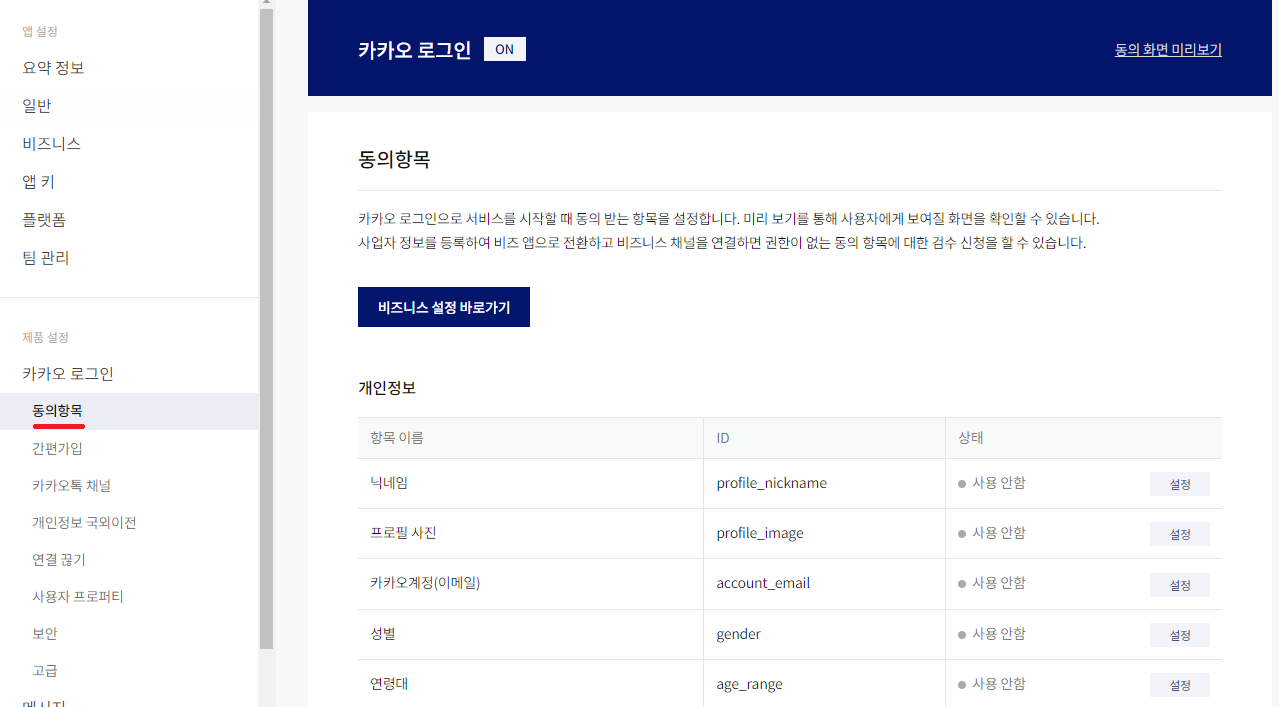Click 성별 item name
This screenshot has height=707, width=1279.
coord(383,634)
